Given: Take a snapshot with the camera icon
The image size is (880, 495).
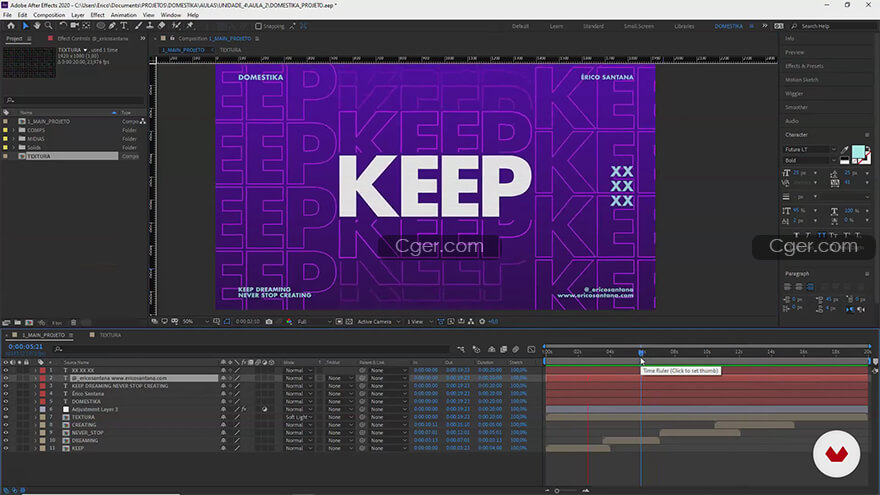Looking at the screenshot, I should (269, 322).
